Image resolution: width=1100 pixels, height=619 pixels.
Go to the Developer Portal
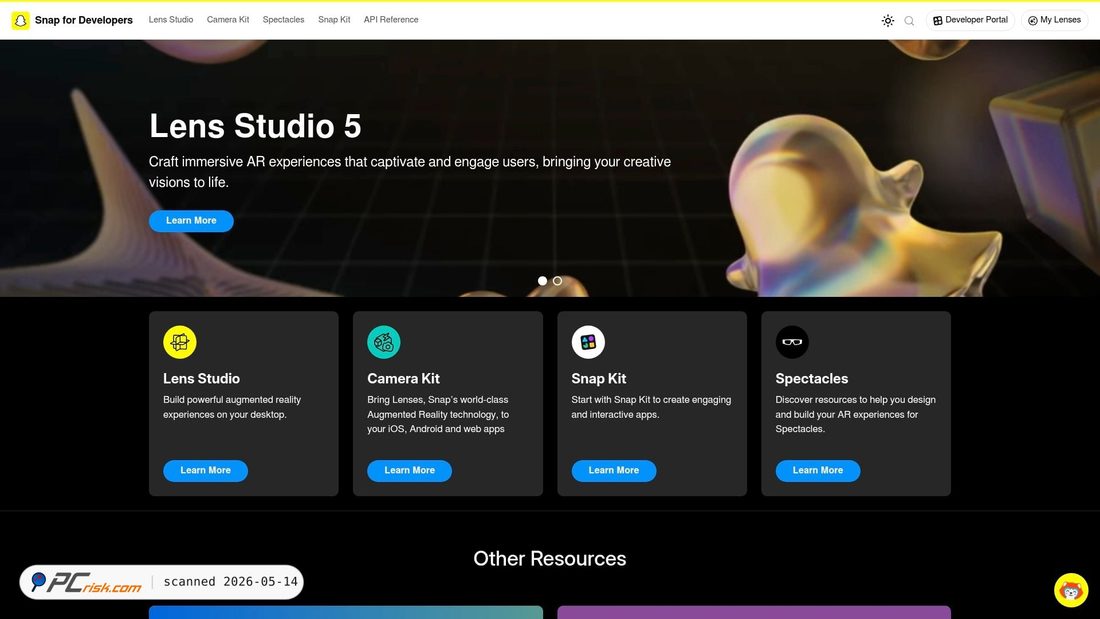click(x=970, y=20)
